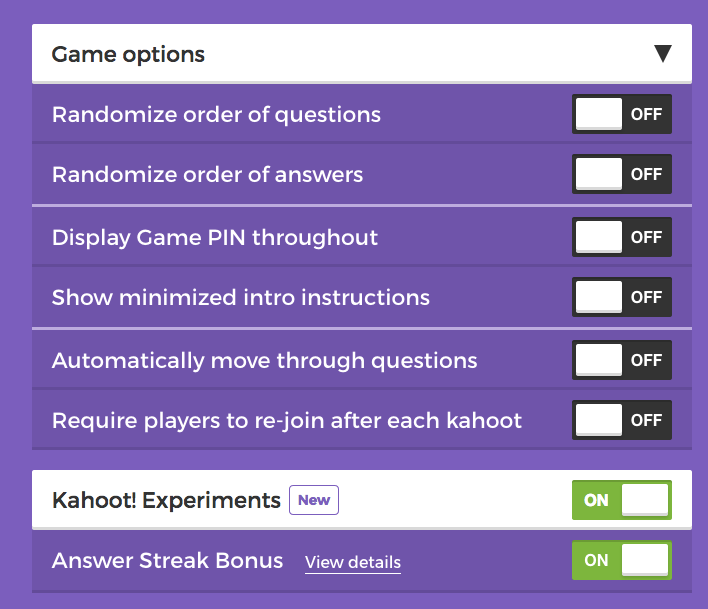The image size is (708, 609).
Task: Click the Randomize order of answers label
Action: tap(207, 174)
